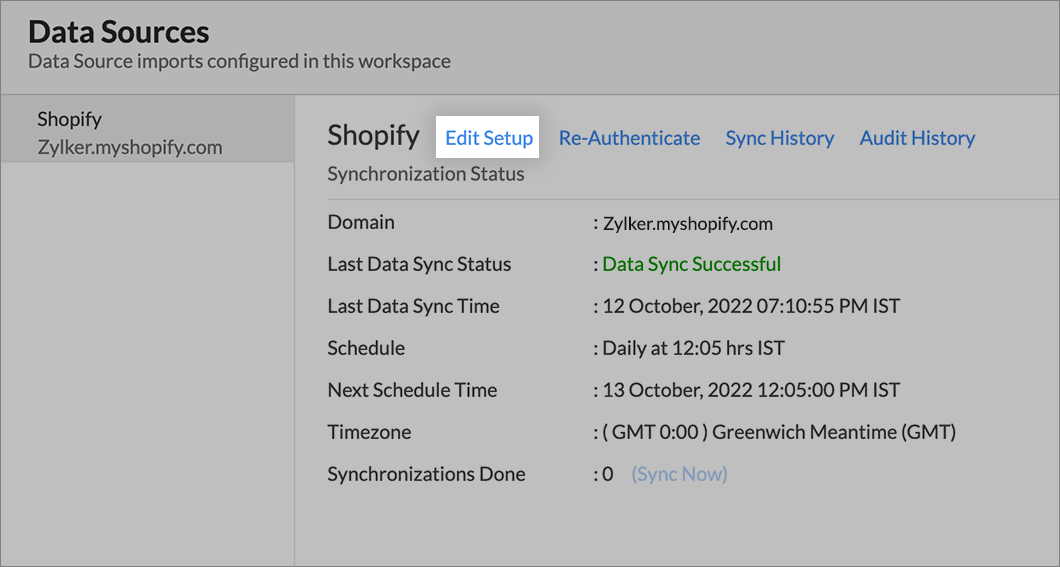Click the Next Schedule Time label
This screenshot has height=567, width=1060.
click(412, 390)
